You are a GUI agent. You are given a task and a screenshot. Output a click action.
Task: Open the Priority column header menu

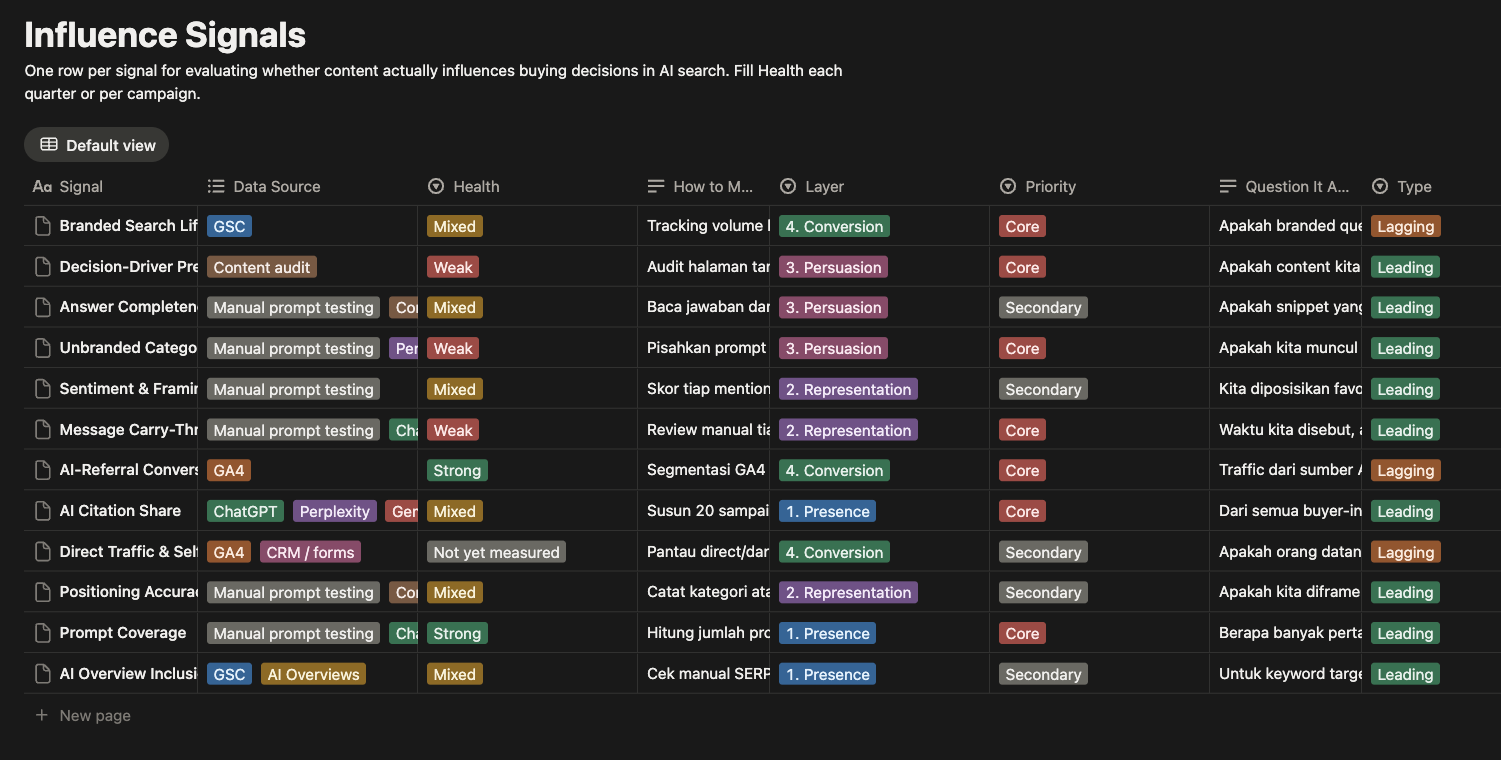1100,186
